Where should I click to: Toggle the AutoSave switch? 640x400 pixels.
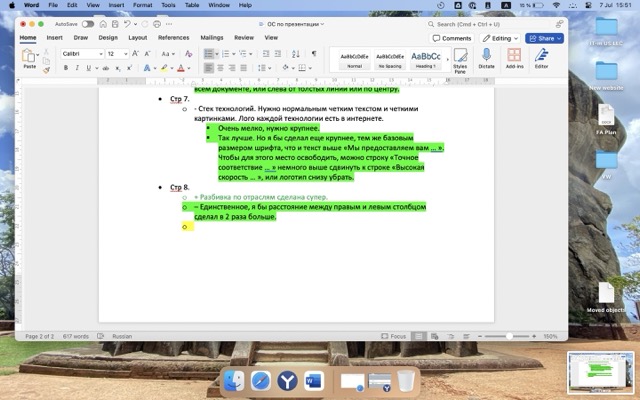point(88,23)
